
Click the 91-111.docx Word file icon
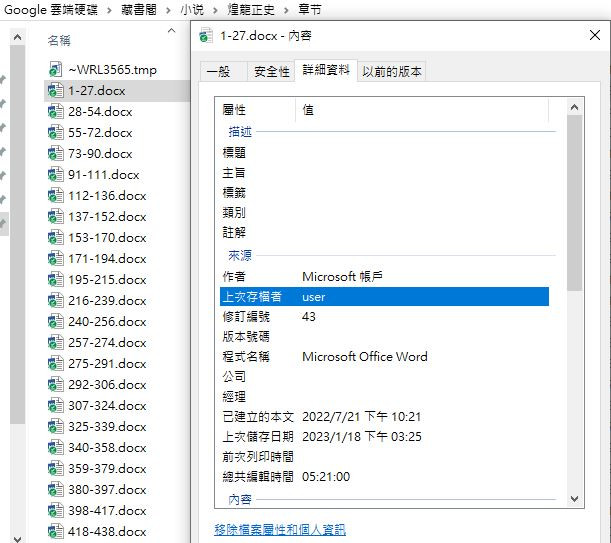tap(56, 175)
